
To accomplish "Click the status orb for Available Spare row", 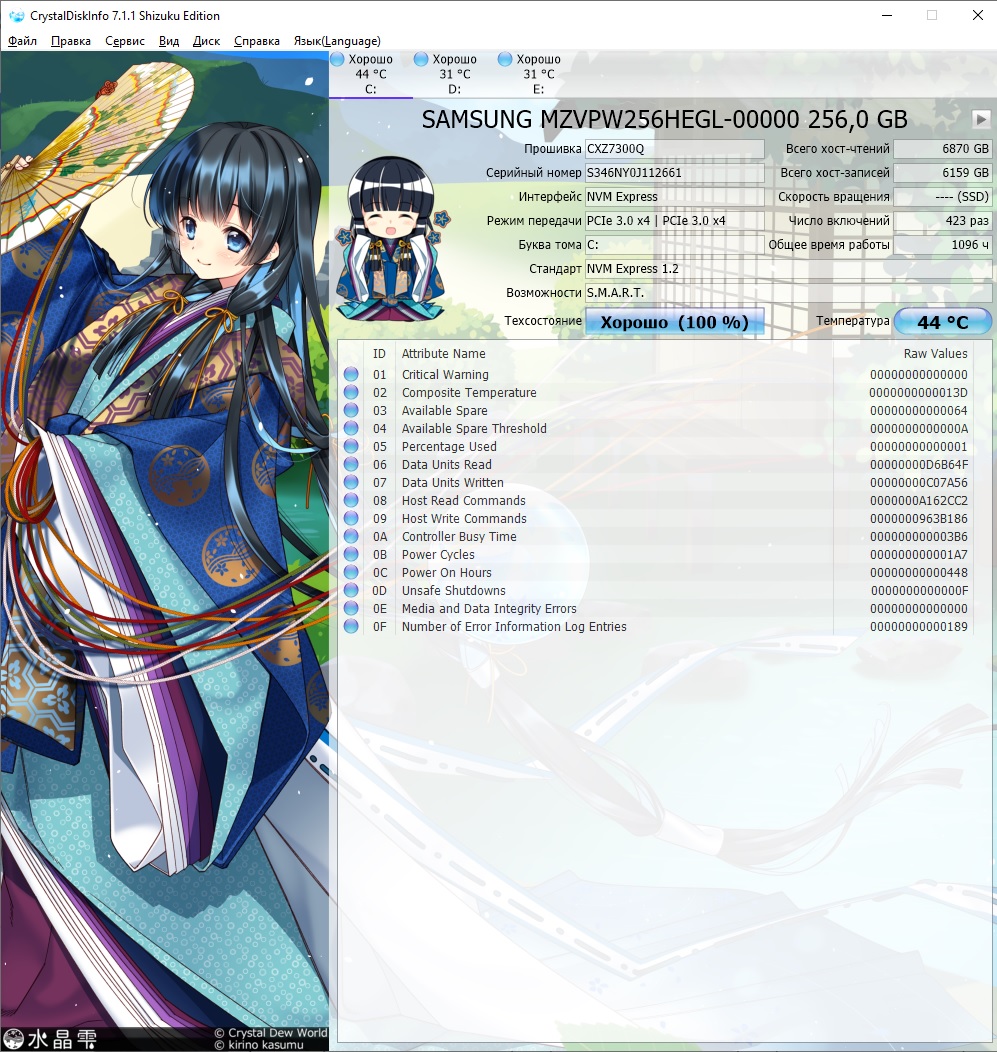I will (351, 410).
